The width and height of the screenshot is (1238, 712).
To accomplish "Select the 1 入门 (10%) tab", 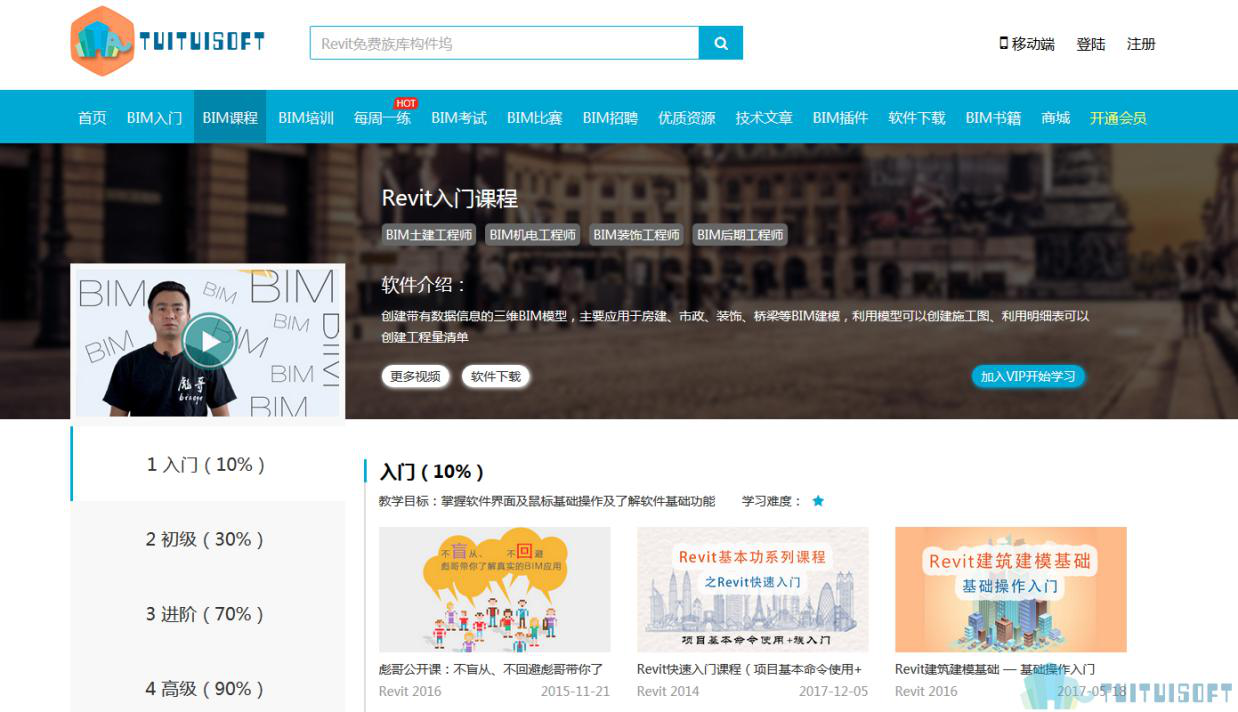I will point(208,464).
